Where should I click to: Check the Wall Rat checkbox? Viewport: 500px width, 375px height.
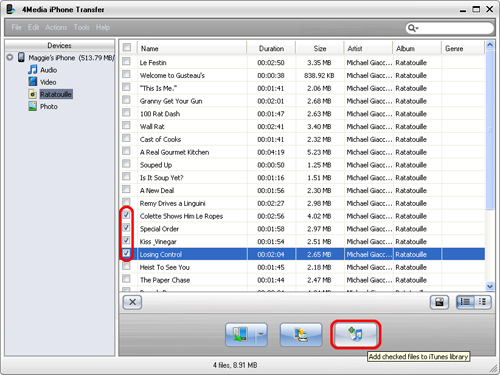coord(126,125)
